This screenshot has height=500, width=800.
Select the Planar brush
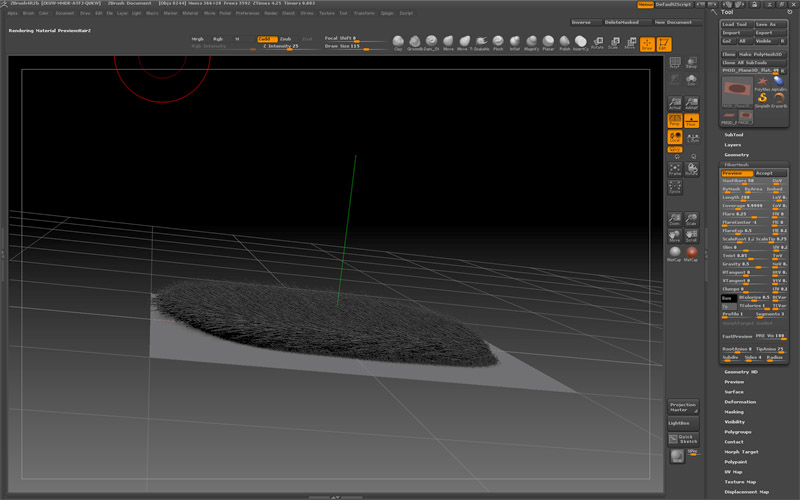point(548,43)
